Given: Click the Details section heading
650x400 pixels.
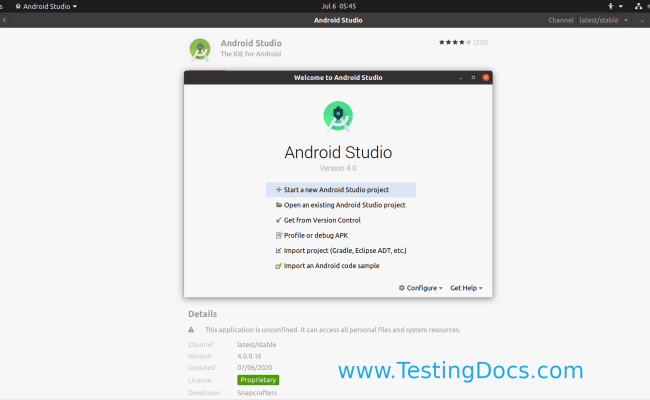Looking at the screenshot, I should [202, 314].
